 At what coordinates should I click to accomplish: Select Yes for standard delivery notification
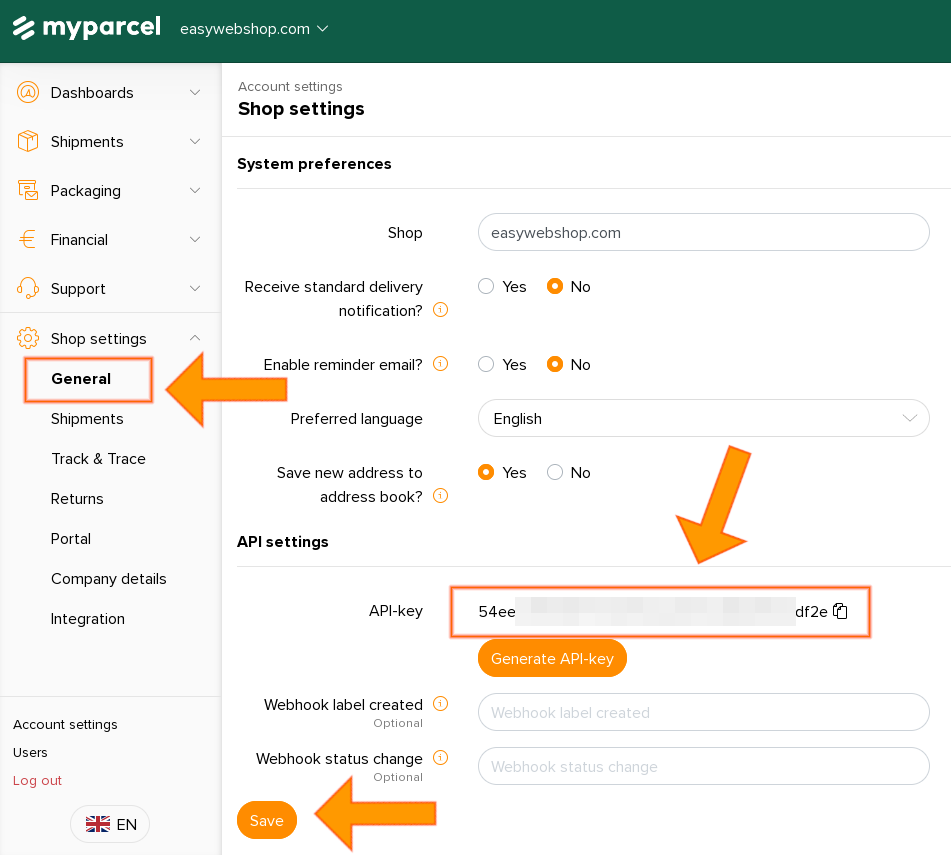tap(487, 287)
